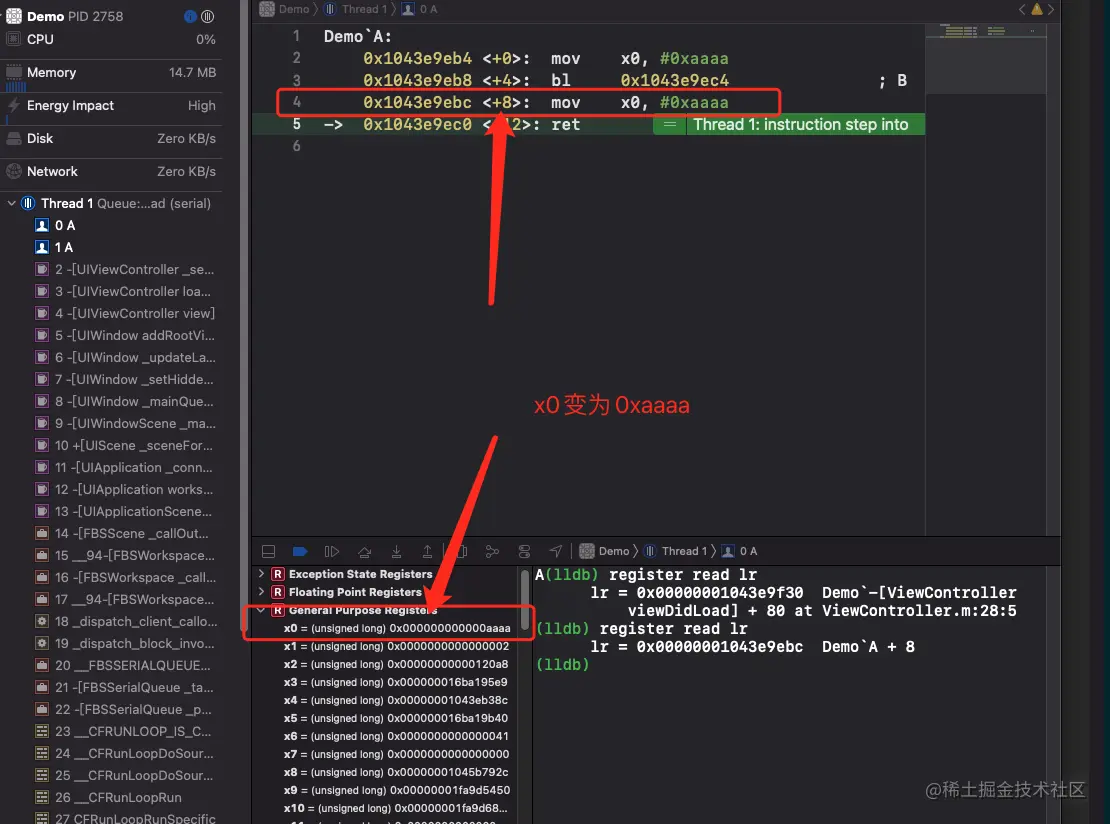Click Simulate Location arrow icon
1110x824 pixels.
(x=556, y=551)
